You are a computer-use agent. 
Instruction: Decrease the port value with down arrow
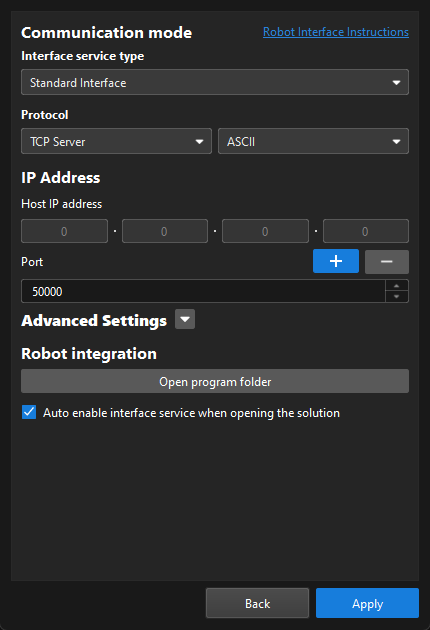(x=397, y=297)
